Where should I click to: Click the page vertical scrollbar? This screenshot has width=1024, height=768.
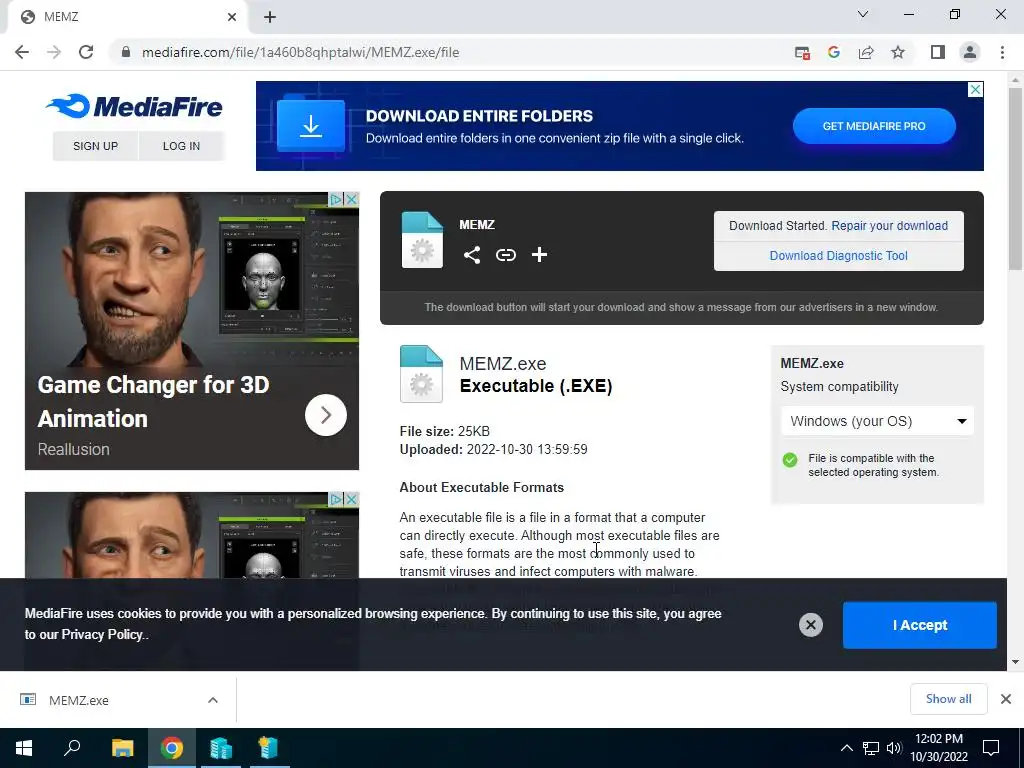point(1015,178)
